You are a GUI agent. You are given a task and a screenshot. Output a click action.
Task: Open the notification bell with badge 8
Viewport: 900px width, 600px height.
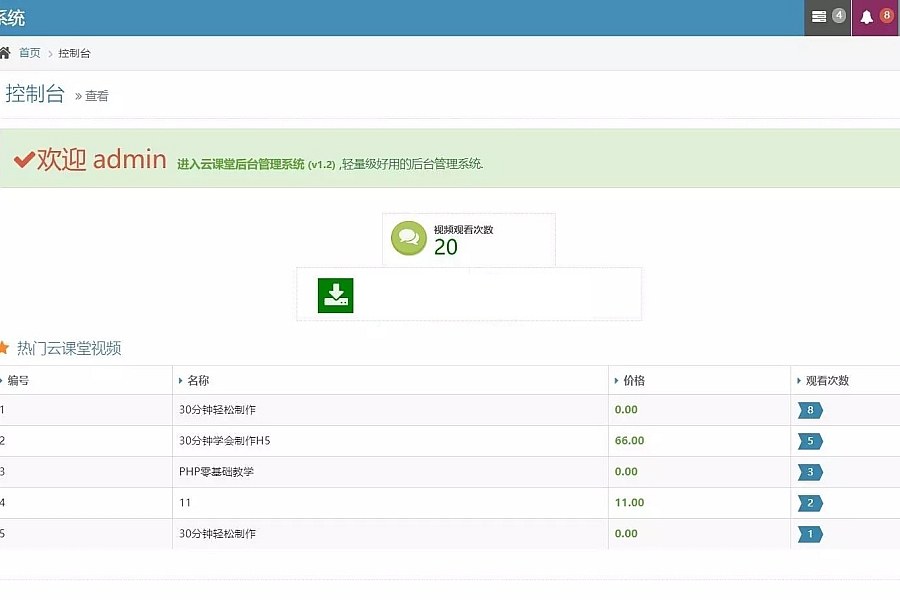click(x=875, y=17)
